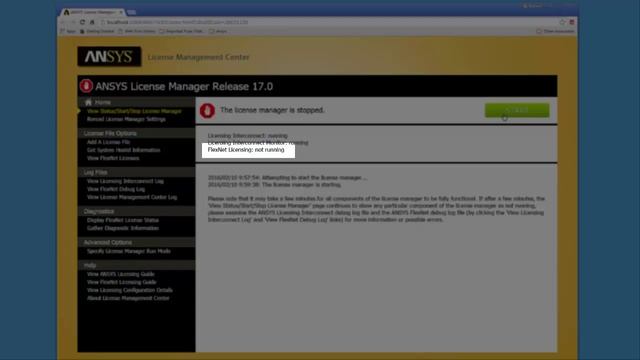Screen dimensions: 640x360
Task: Click 'The license manager is stopped.' message
Action: 272,110
